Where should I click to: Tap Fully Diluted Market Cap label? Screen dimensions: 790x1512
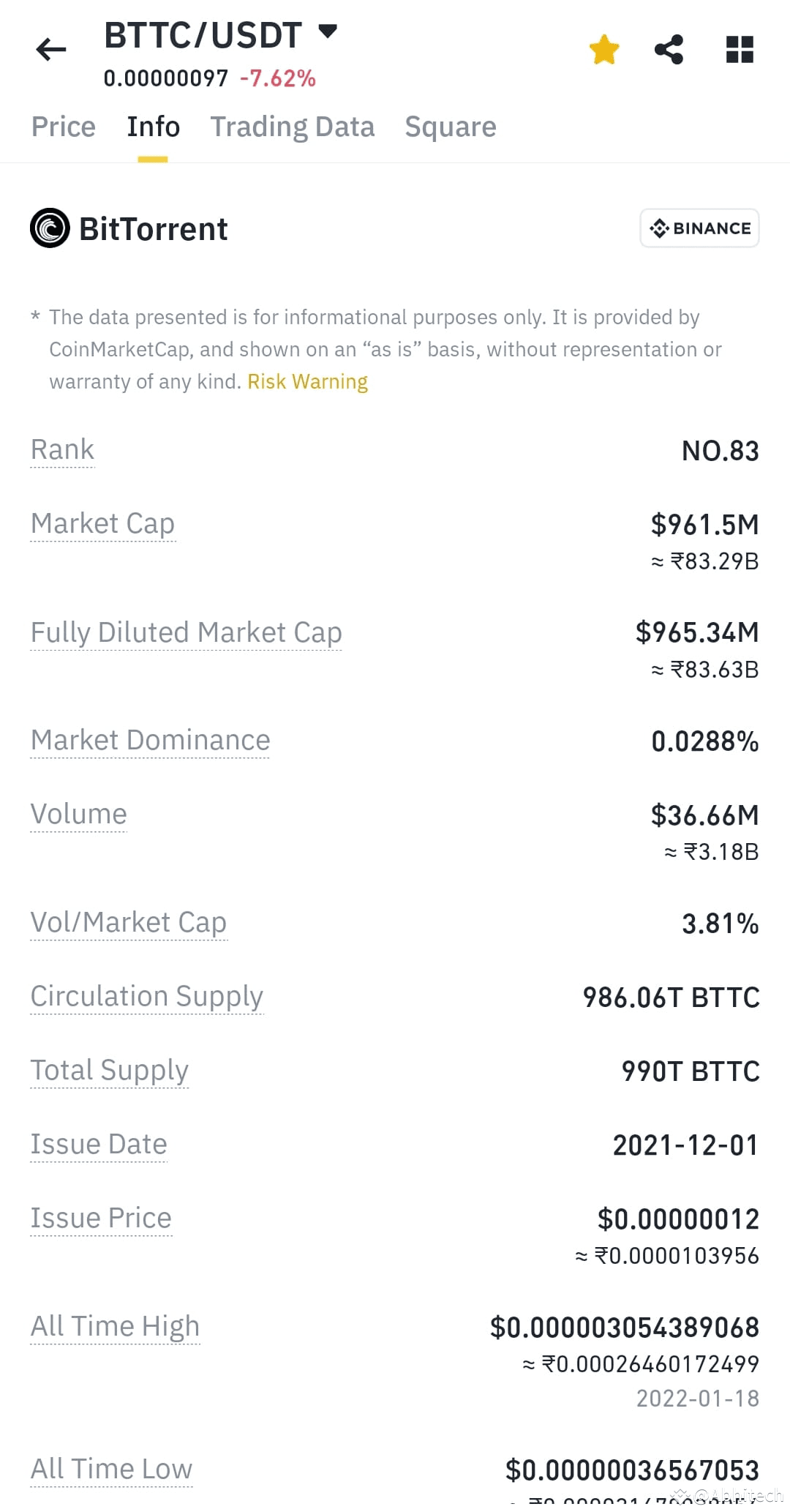[x=187, y=632]
